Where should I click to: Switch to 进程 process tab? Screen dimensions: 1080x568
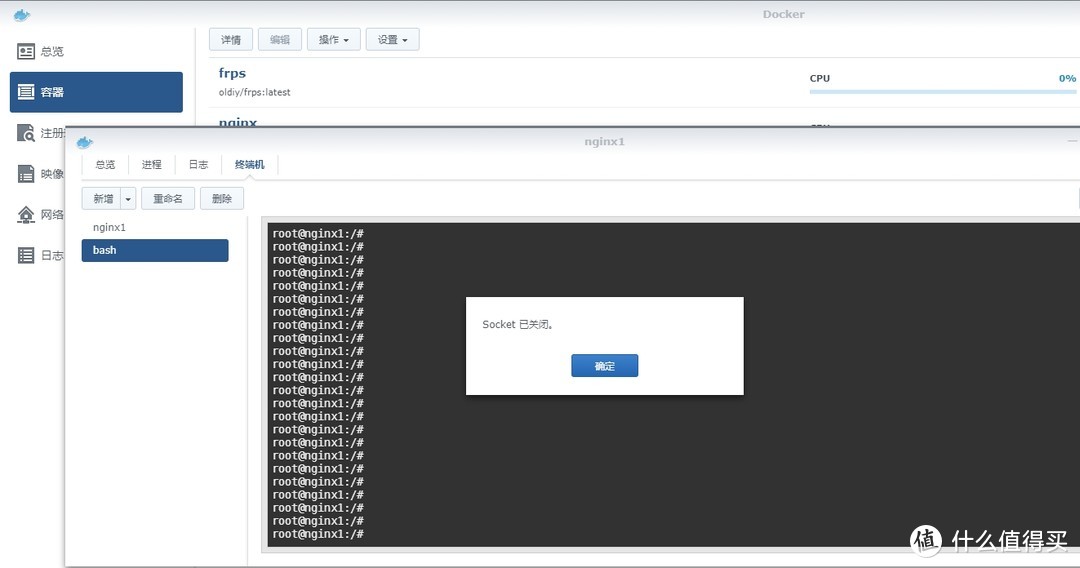152,165
